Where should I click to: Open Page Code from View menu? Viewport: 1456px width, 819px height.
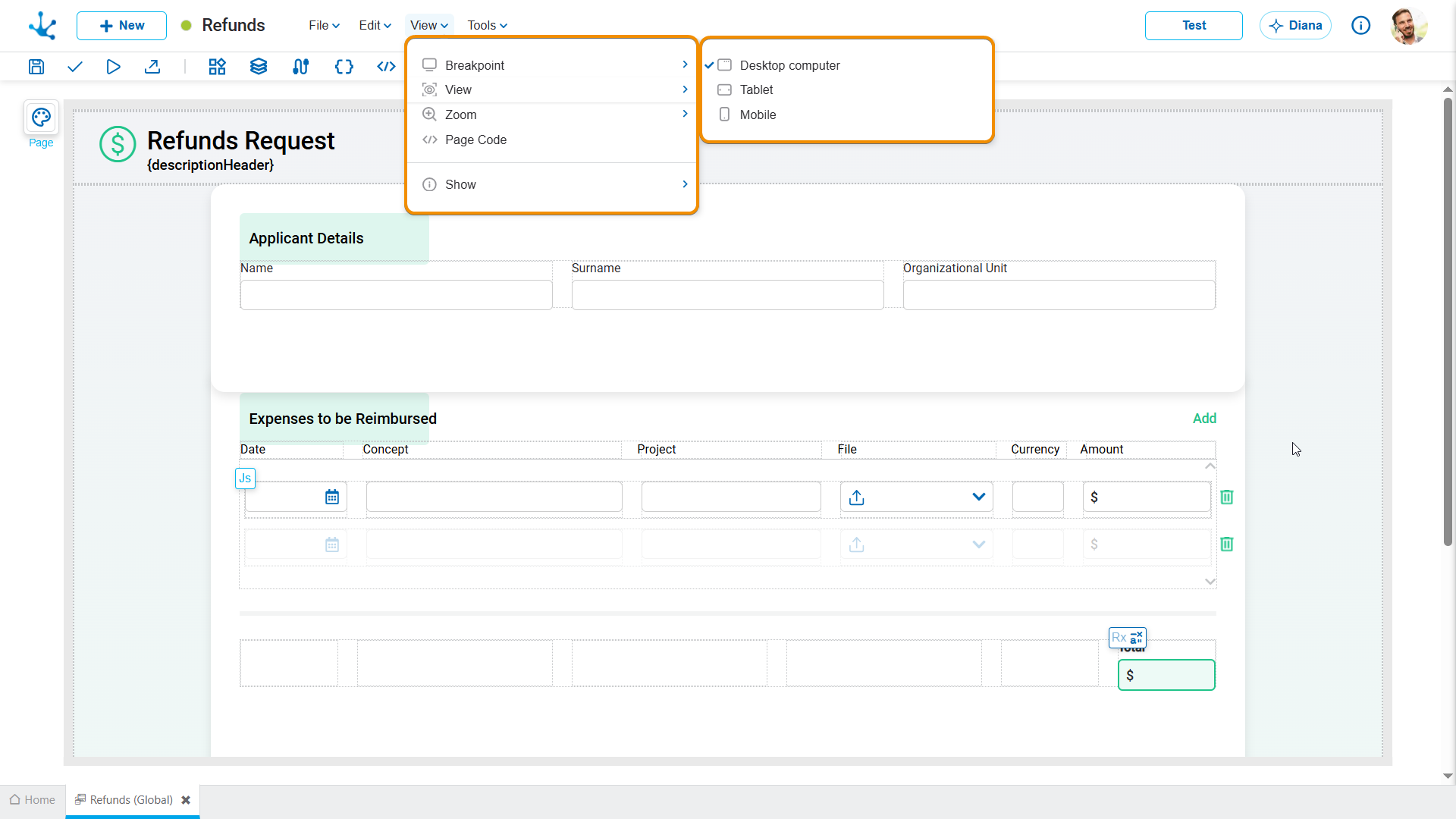[x=552, y=140]
